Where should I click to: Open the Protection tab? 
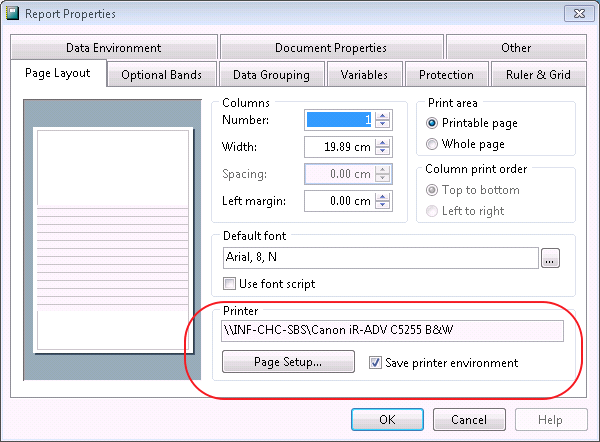click(446, 75)
